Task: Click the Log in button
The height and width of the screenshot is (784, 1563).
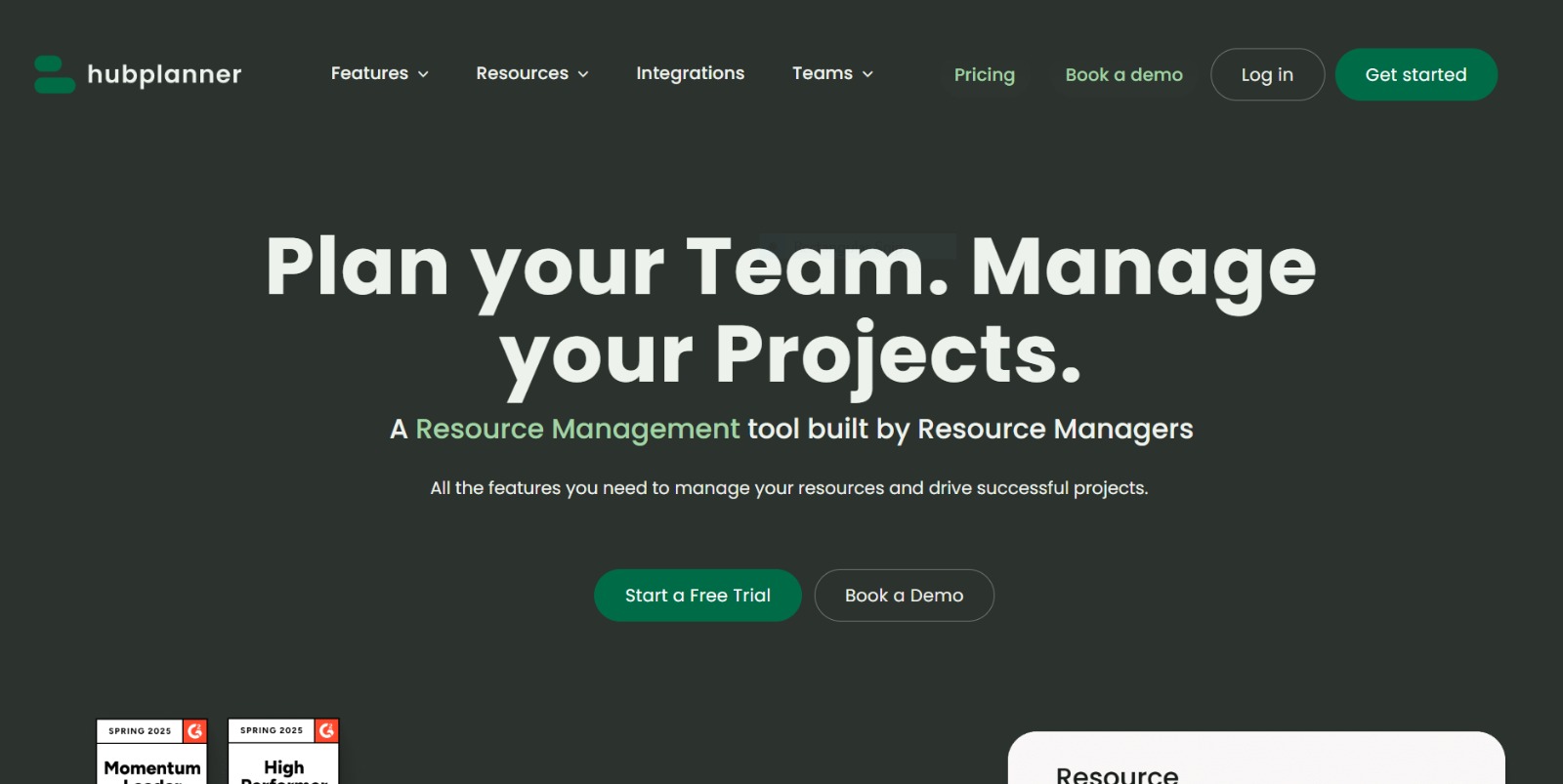Action: tap(1267, 74)
